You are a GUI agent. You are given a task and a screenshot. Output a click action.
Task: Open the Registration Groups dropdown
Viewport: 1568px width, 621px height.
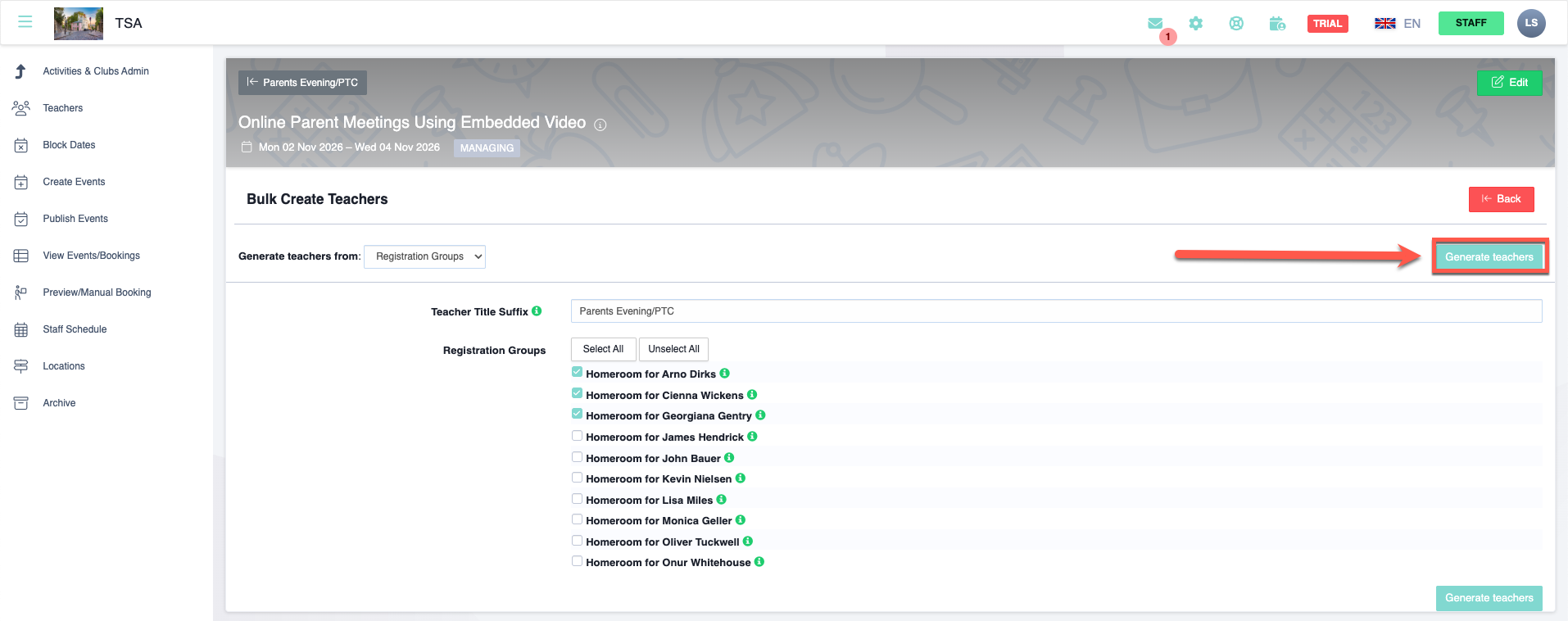(x=424, y=256)
